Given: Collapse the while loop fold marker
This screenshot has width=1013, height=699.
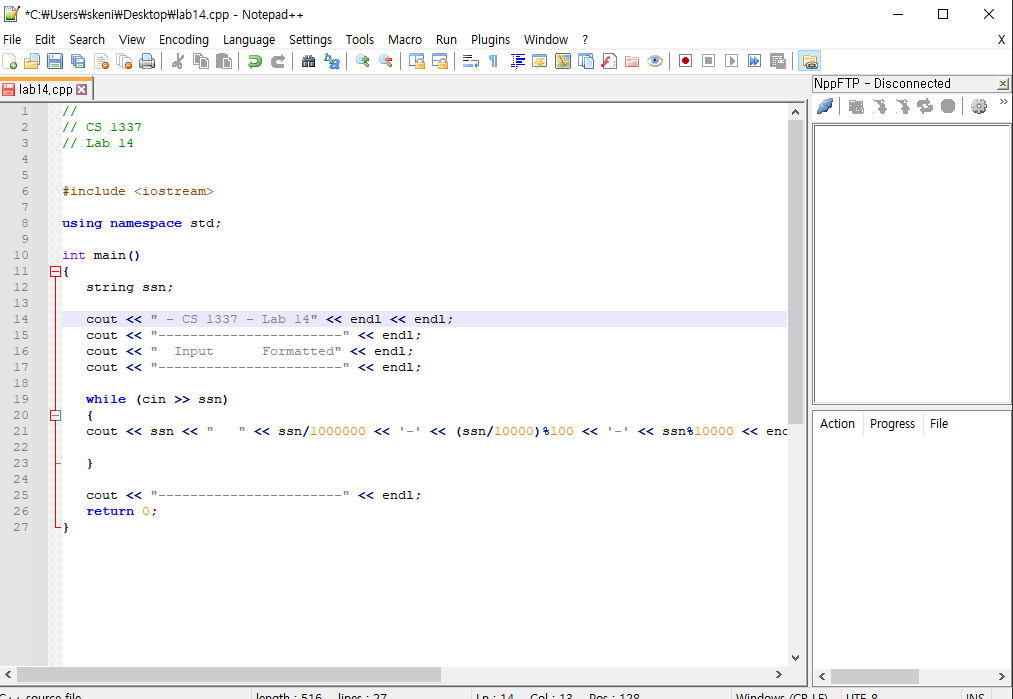Looking at the screenshot, I should point(55,415).
